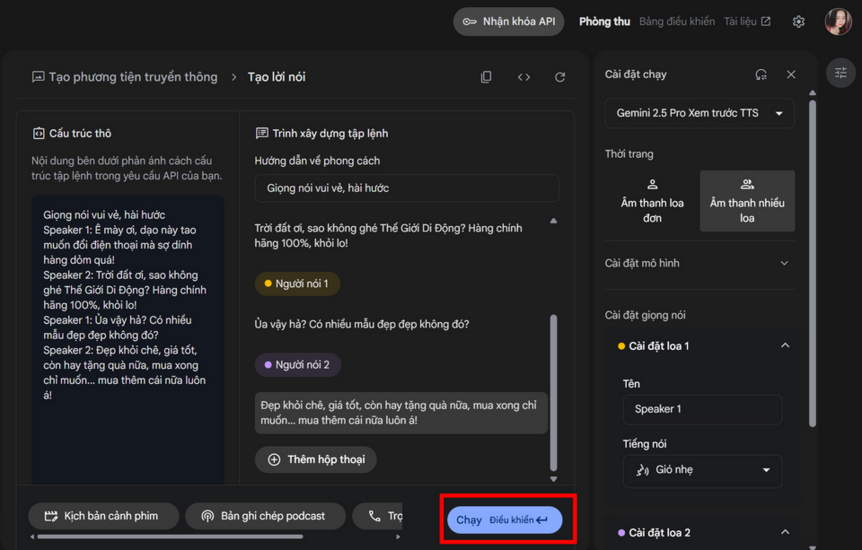862x550 pixels.
Task: Select Âm thanh loa đơn mode
Action: point(652,201)
